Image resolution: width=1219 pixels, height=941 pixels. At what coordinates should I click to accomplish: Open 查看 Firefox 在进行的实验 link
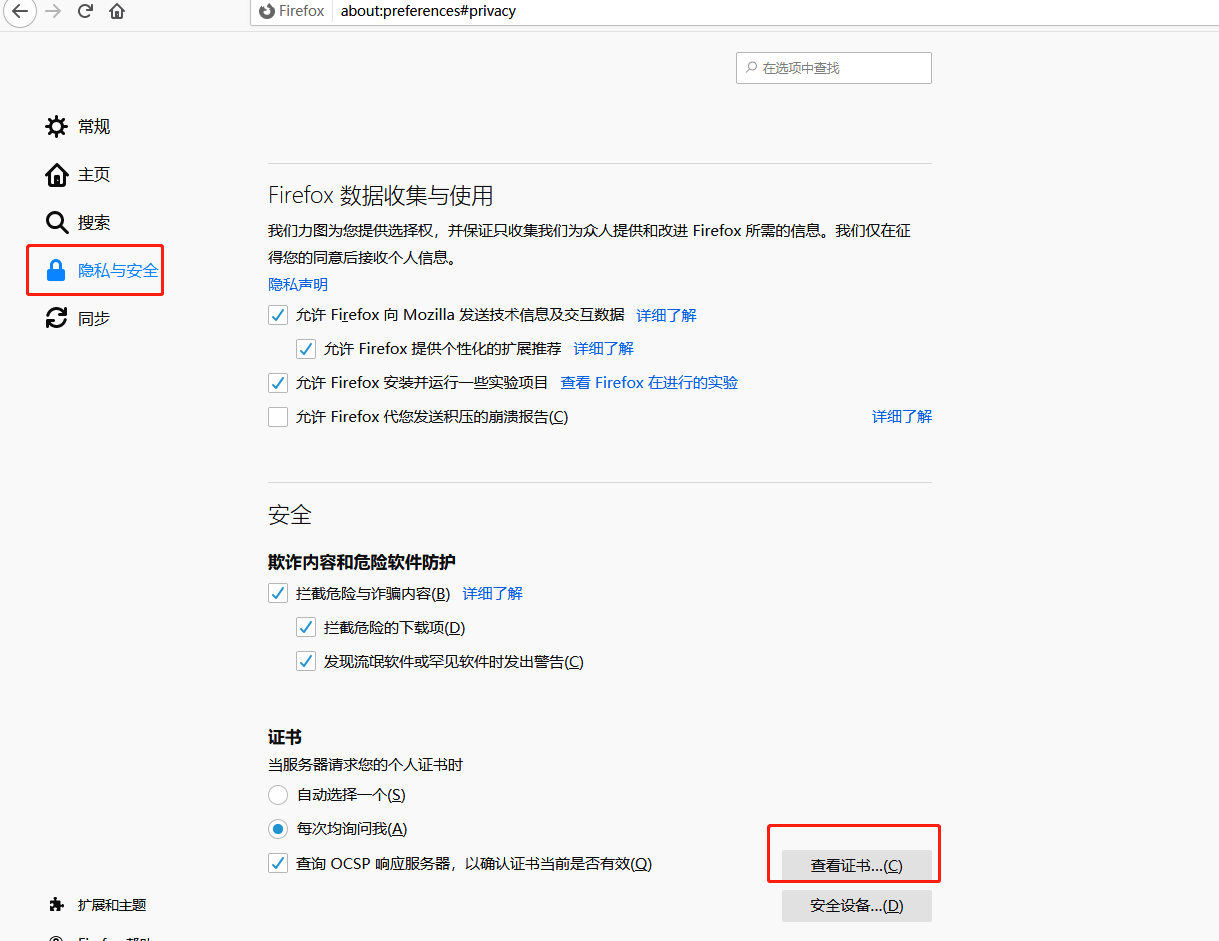point(649,383)
